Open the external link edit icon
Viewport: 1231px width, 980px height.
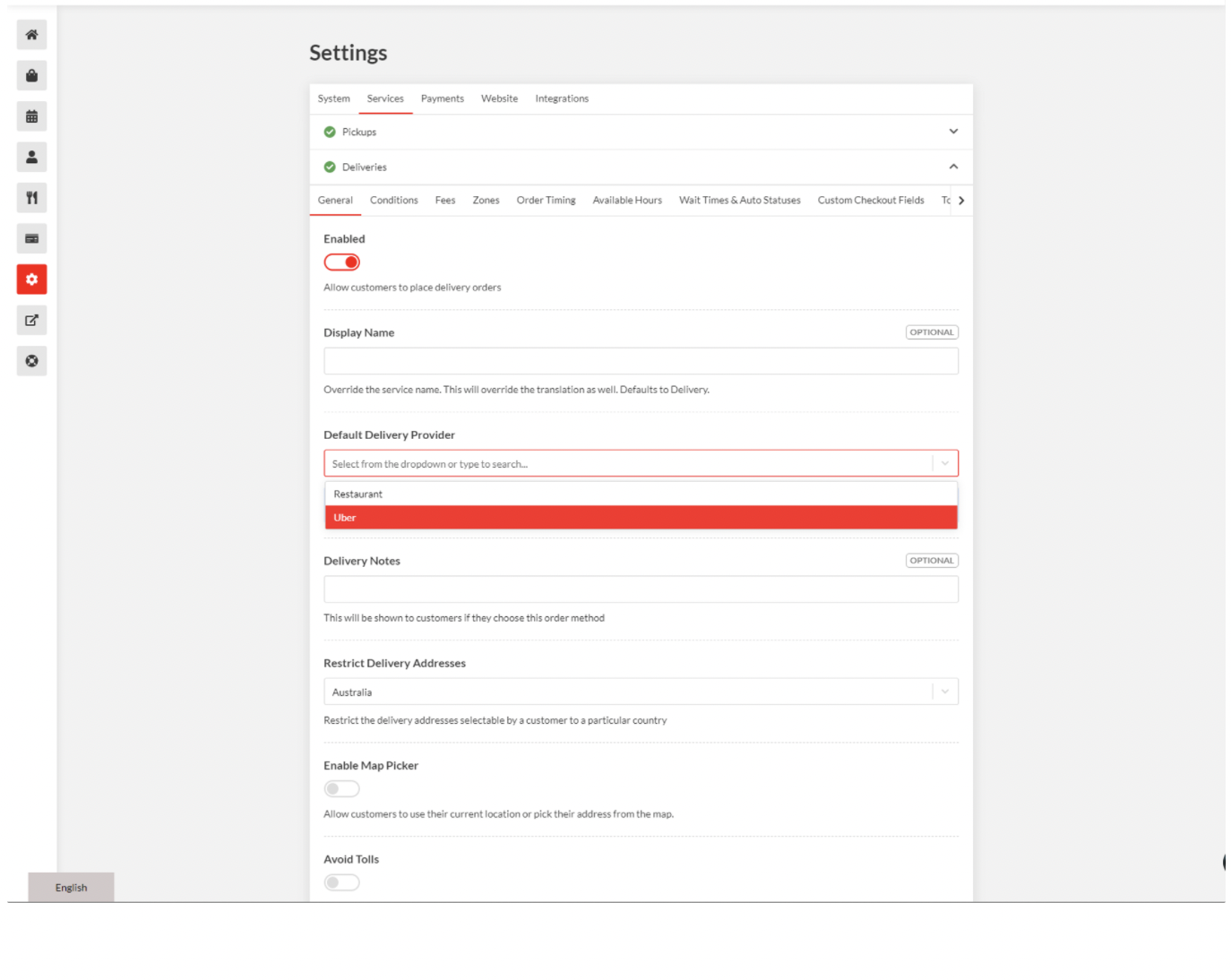(x=31, y=321)
